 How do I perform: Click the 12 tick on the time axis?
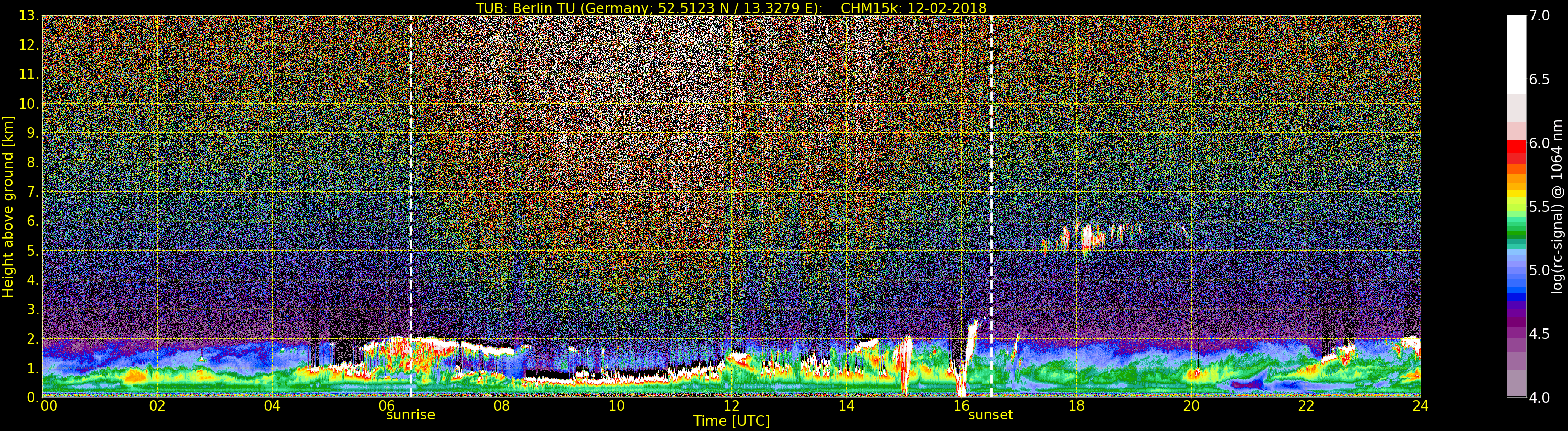(731, 406)
